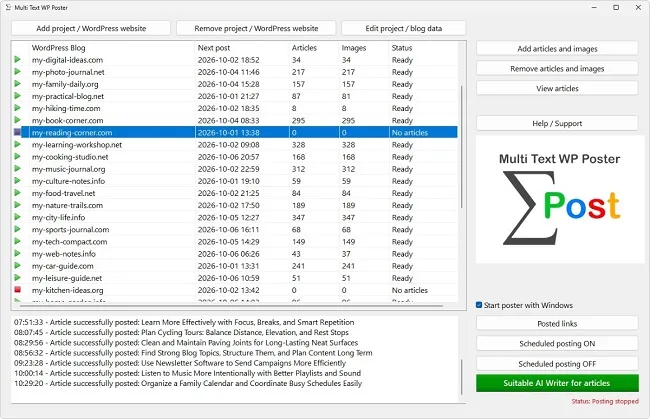Click log entry at 07:51:33

click(x=184, y=322)
